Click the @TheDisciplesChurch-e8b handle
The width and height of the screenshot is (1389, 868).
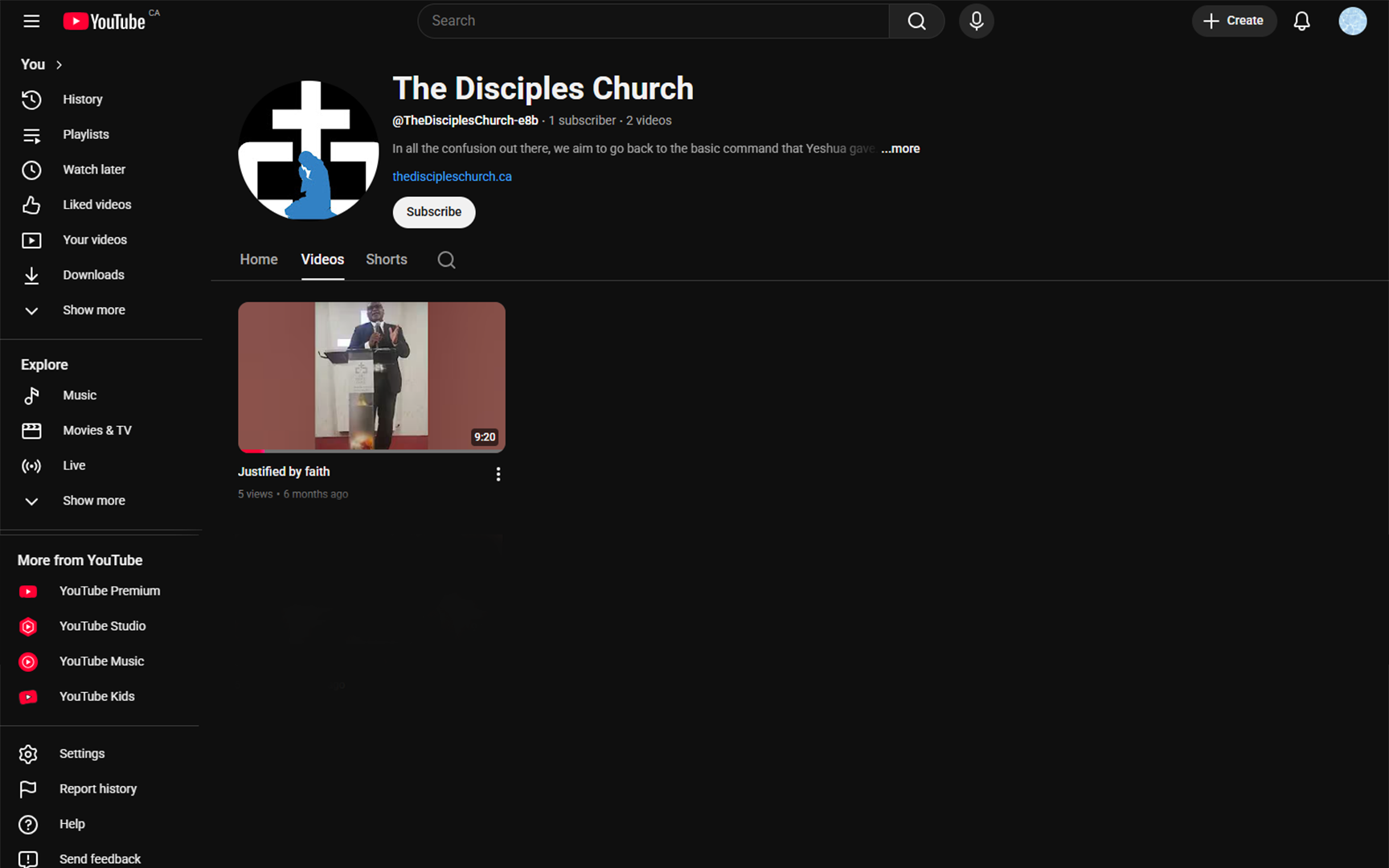[465, 121]
